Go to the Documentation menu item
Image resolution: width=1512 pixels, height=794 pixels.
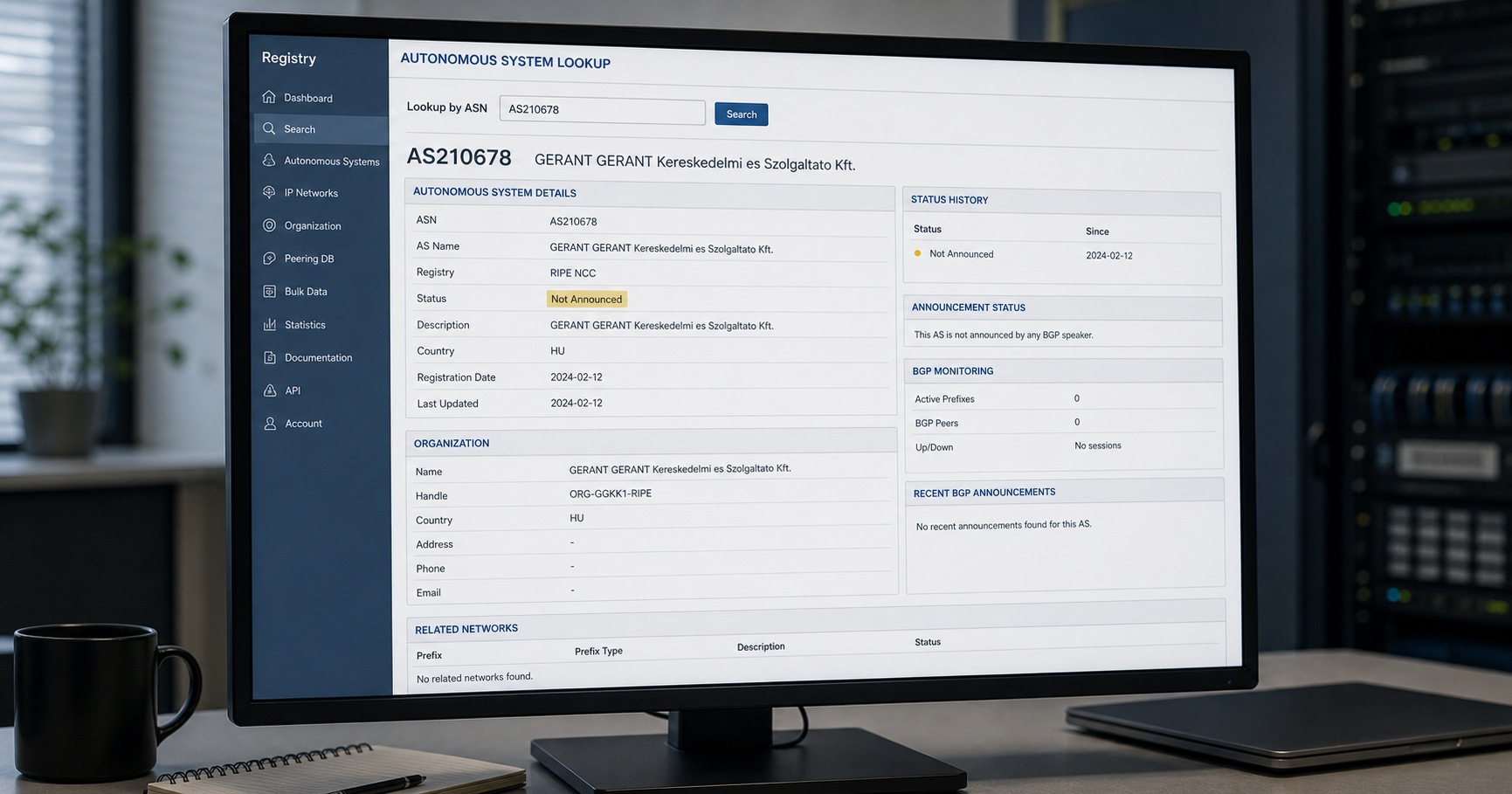(318, 357)
